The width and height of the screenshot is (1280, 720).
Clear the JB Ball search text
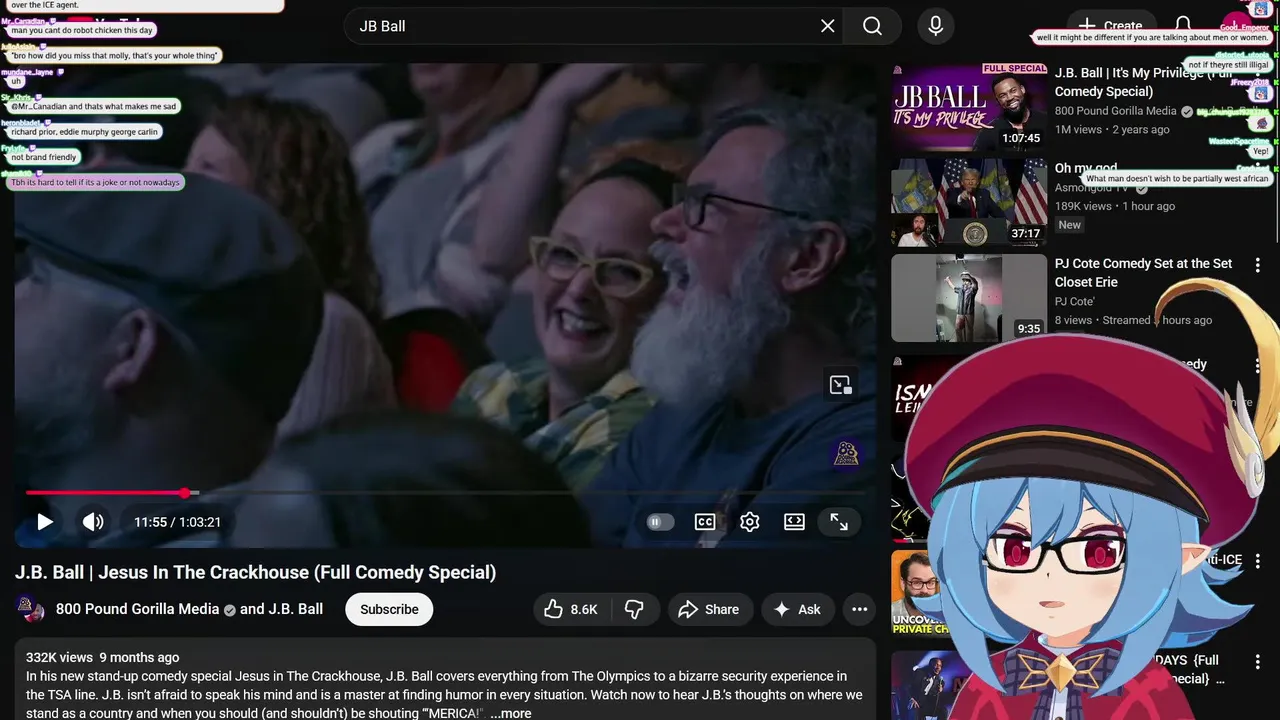[x=827, y=26]
